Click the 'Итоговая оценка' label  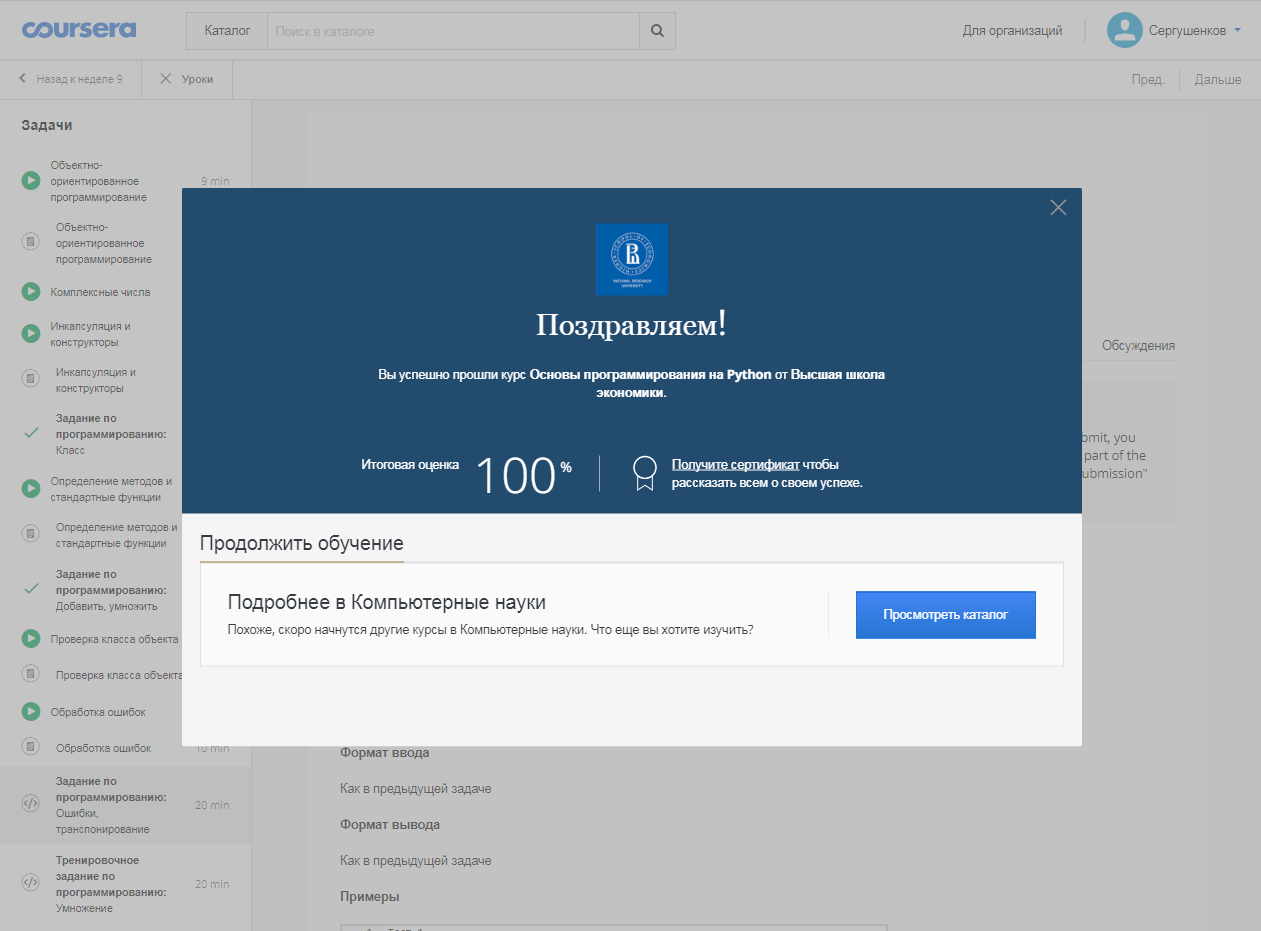[410, 465]
